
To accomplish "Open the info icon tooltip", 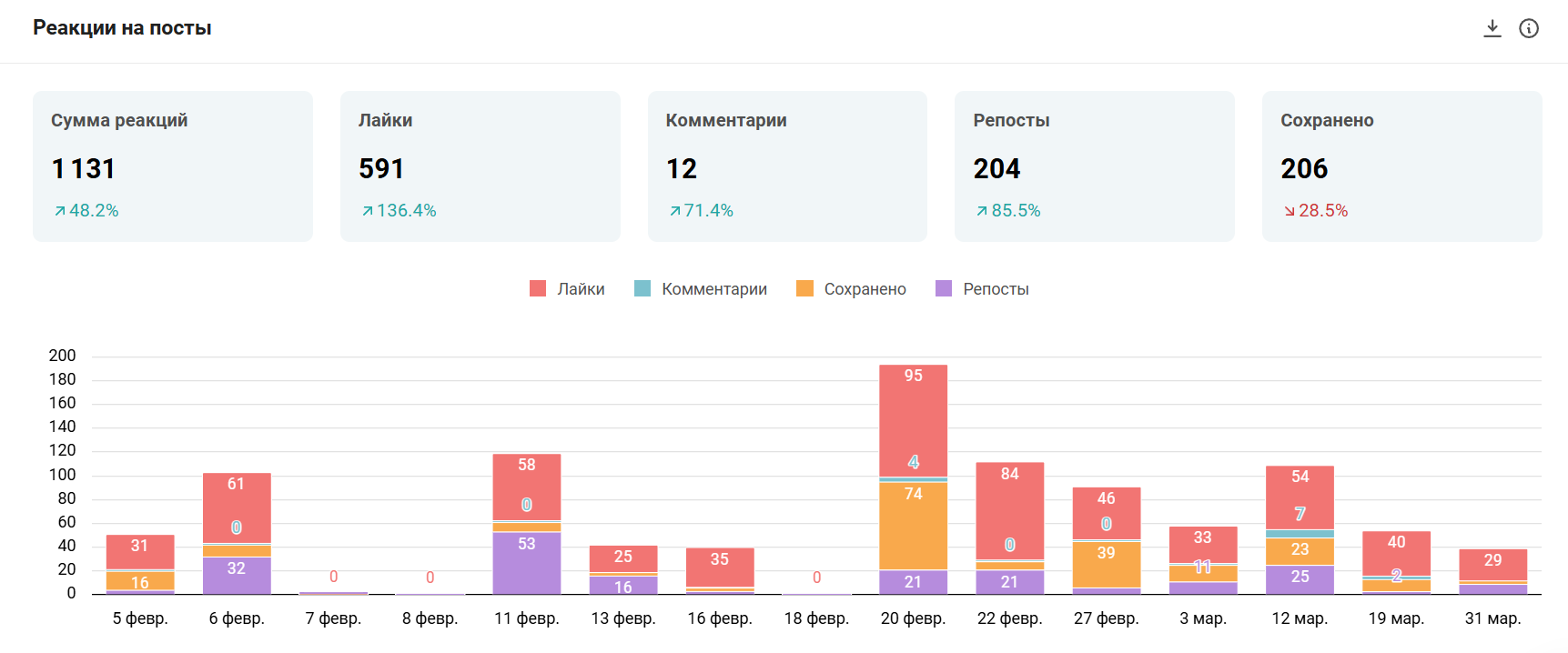I will 1529,28.
